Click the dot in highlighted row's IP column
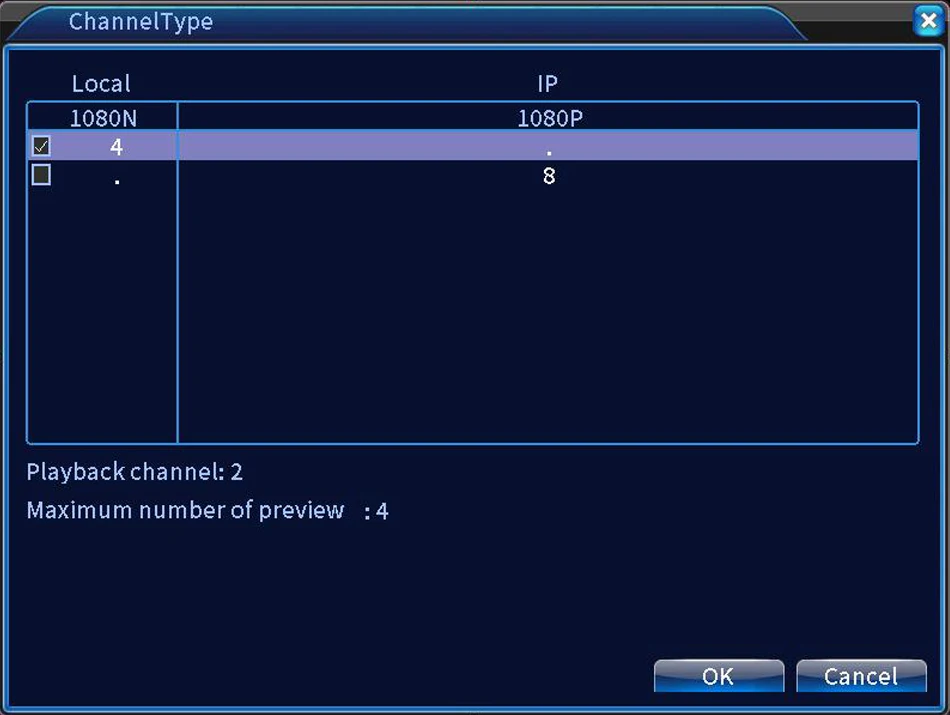 coord(549,153)
